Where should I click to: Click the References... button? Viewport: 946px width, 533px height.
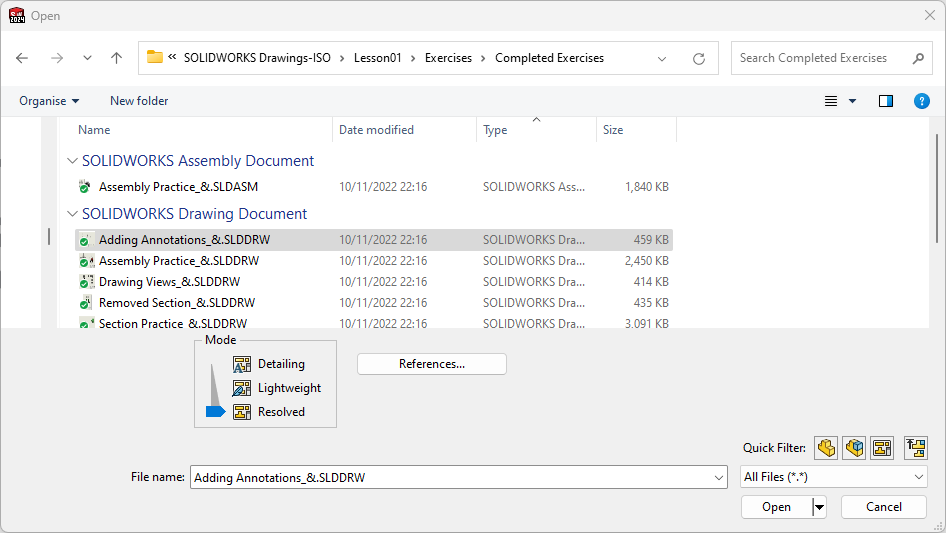[x=432, y=364]
